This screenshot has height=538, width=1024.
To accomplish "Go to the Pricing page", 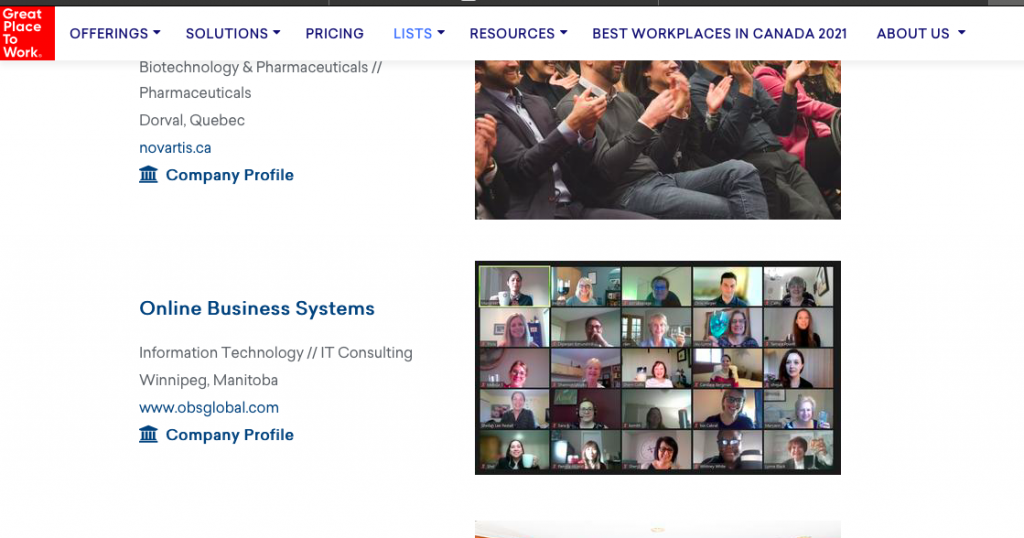I will coord(334,33).
